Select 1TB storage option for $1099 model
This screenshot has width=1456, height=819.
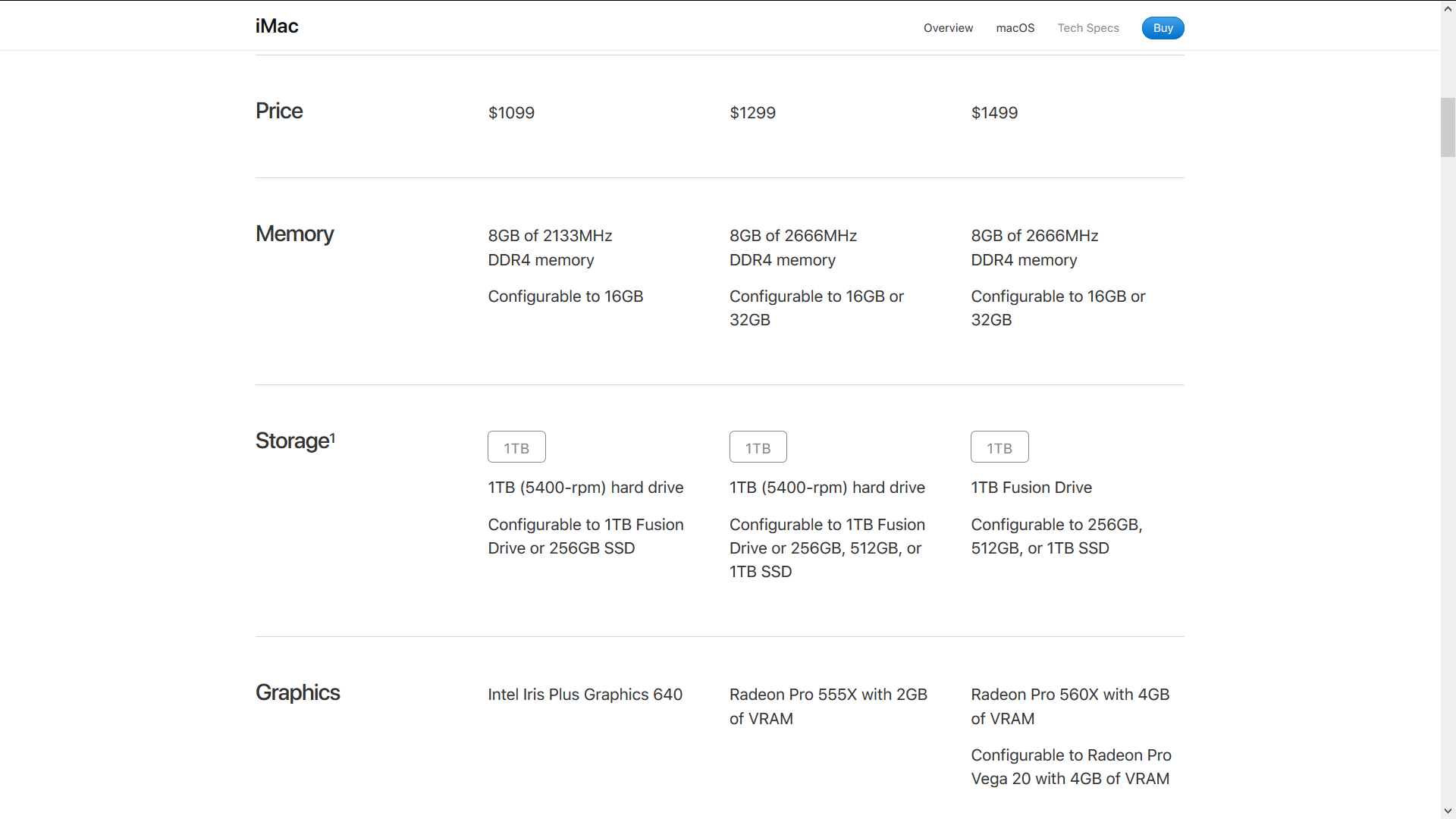pyautogui.click(x=516, y=447)
